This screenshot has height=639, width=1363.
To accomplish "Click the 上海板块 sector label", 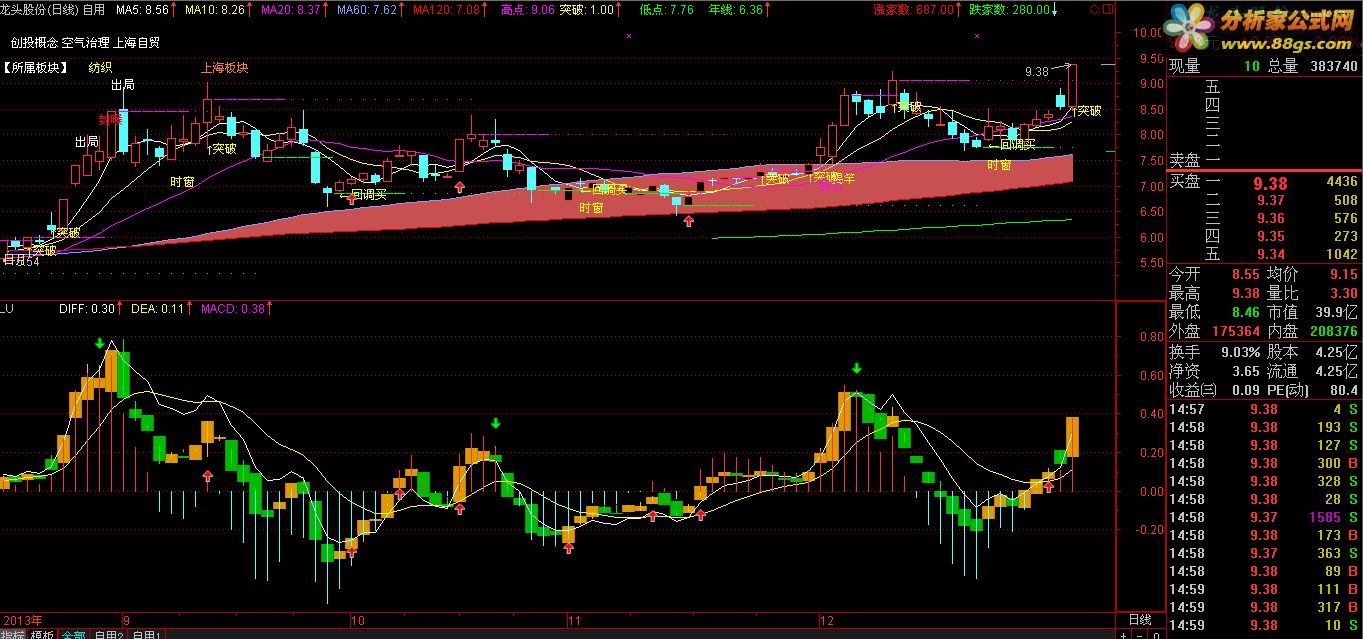I will [x=224, y=68].
